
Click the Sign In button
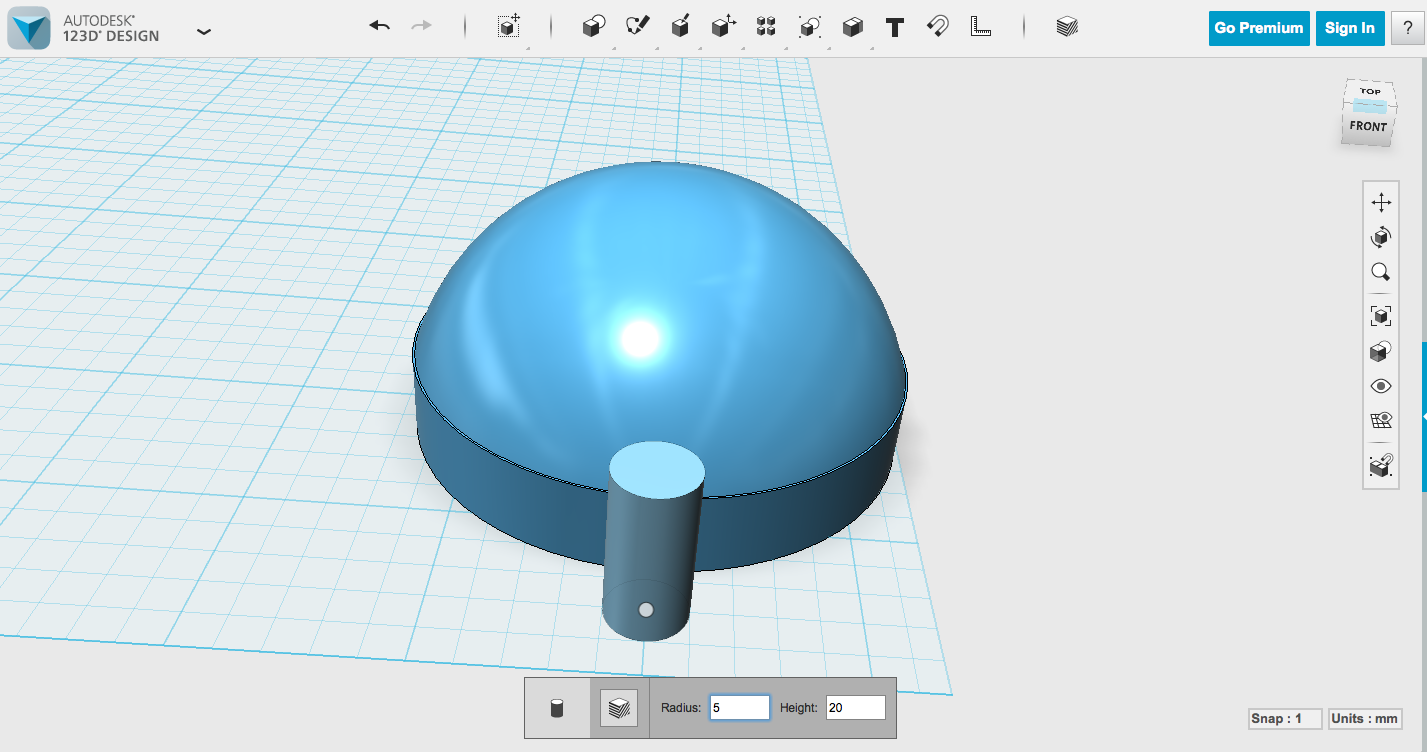(x=1349, y=28)
